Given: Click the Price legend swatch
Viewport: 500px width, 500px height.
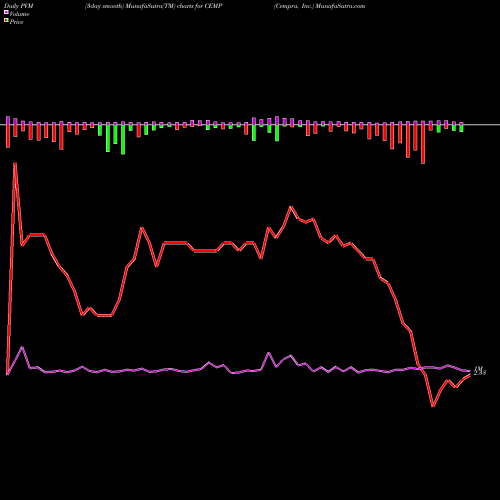Looking at the screenshot, I should [x=6, y=21].
